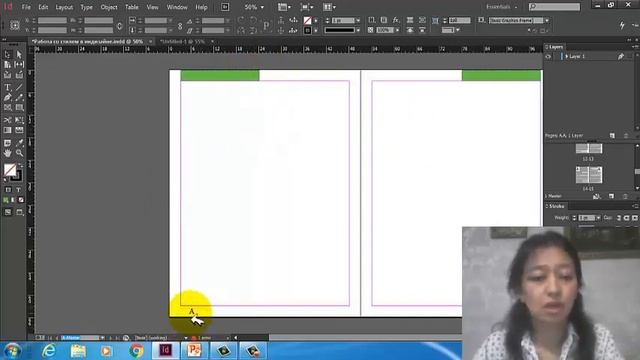The width and height of the screenshot is (640, 360).
Task: Open the Arrange Documents dropdown
Action: pos(329,7)
